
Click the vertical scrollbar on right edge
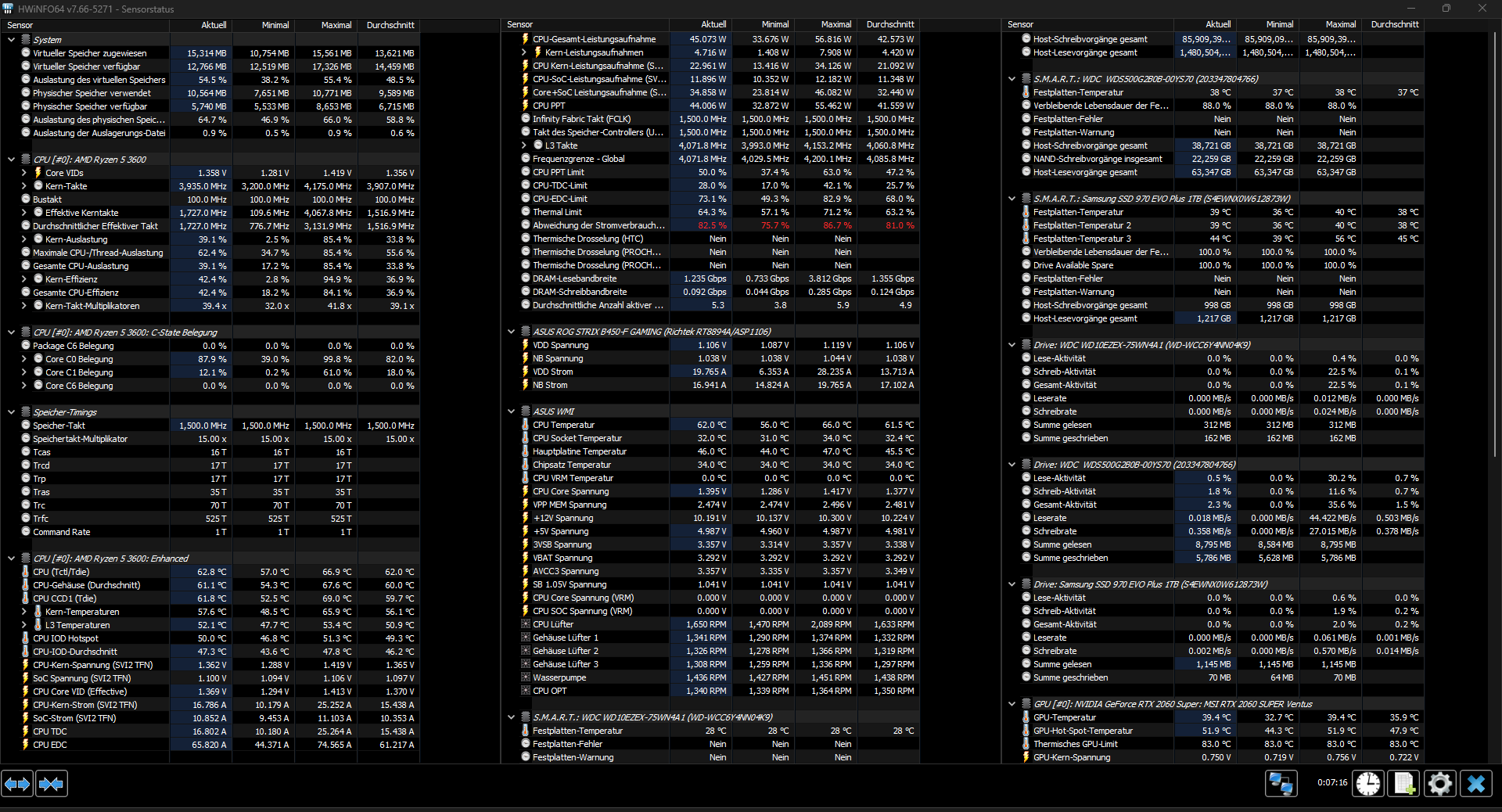(x=1495, y=245)
